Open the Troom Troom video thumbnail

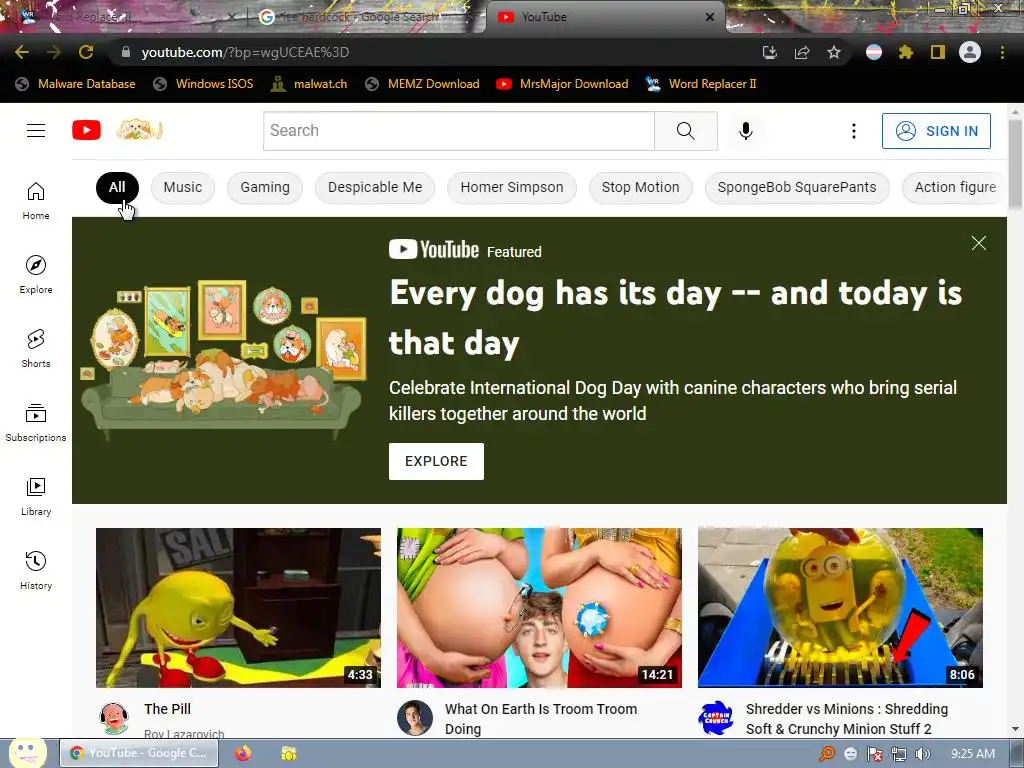[x=539, y=607]
